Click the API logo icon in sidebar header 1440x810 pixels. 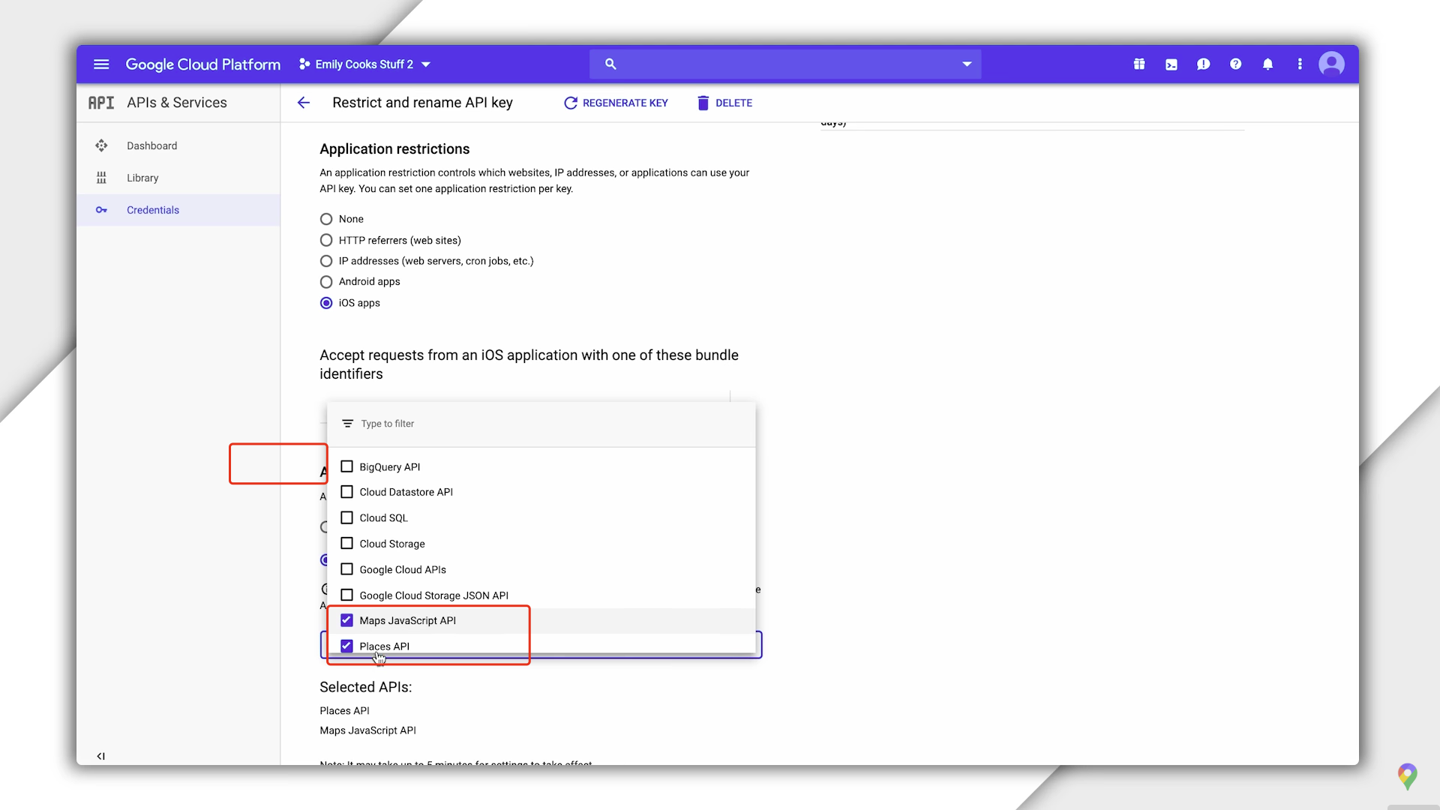pos(101,103)
